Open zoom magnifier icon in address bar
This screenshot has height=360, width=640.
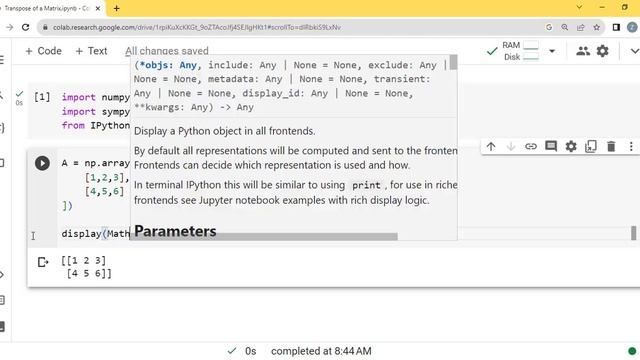click(x=564, y=27)
